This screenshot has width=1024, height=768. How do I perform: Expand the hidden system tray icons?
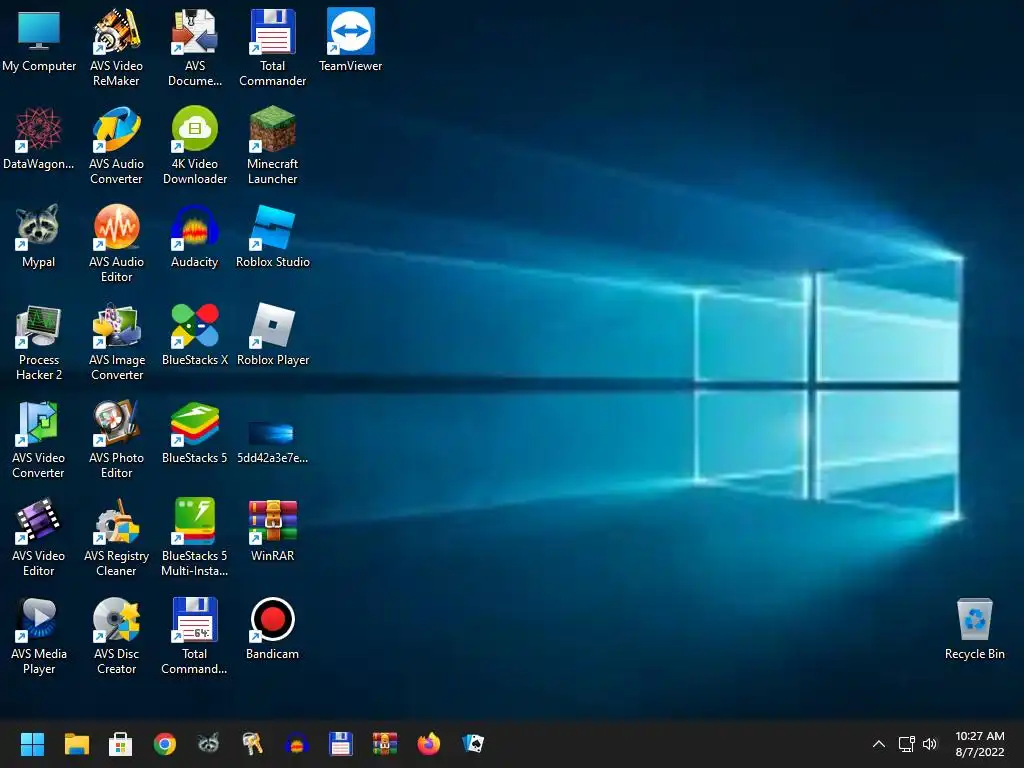coord(879,744)
